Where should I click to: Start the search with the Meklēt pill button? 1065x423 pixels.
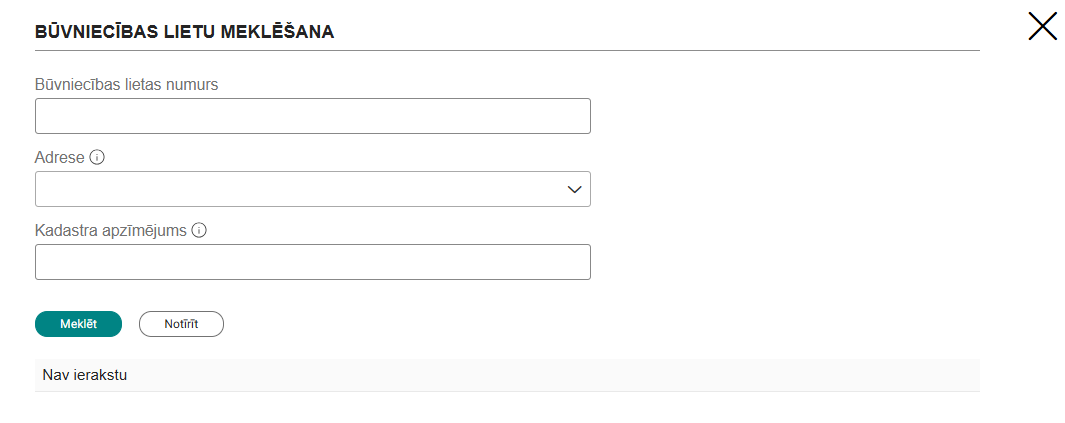click(x=78, y=324)
